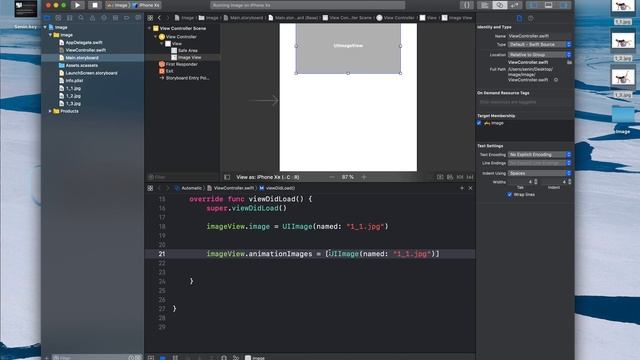The height and width of the screenshot is (360, 640).
Task: Go forward in storyboard editor history
Action: pyautogui.click(x=167, y=18)
